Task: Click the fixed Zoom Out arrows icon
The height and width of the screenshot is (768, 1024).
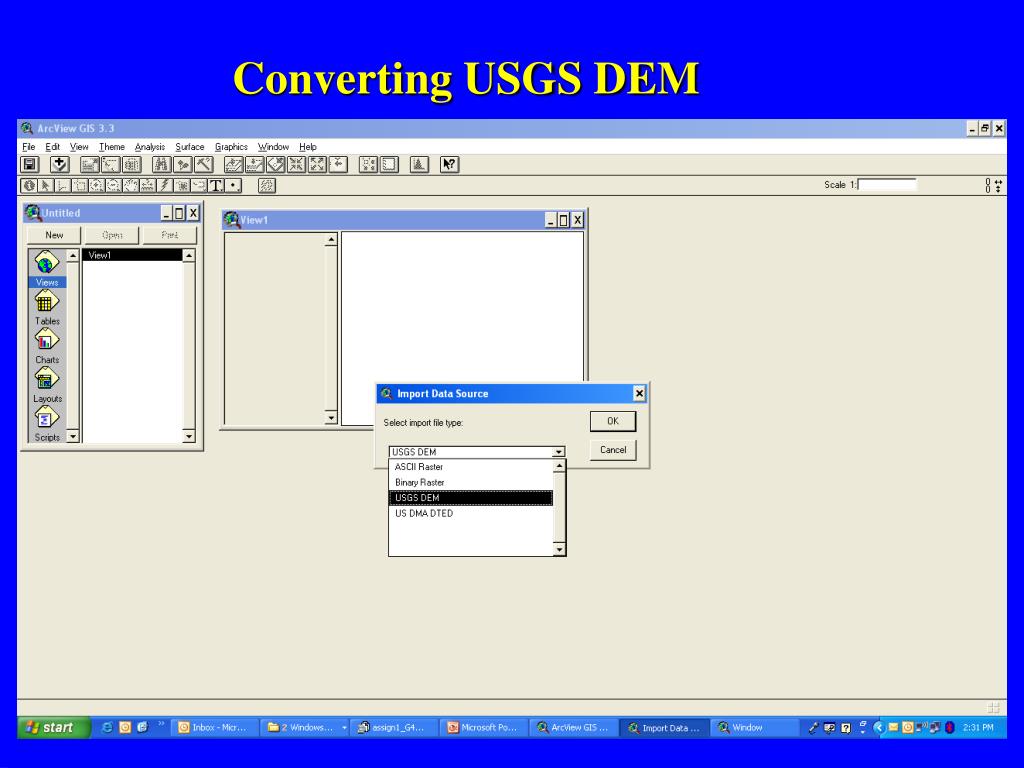Action: point(317,165)
